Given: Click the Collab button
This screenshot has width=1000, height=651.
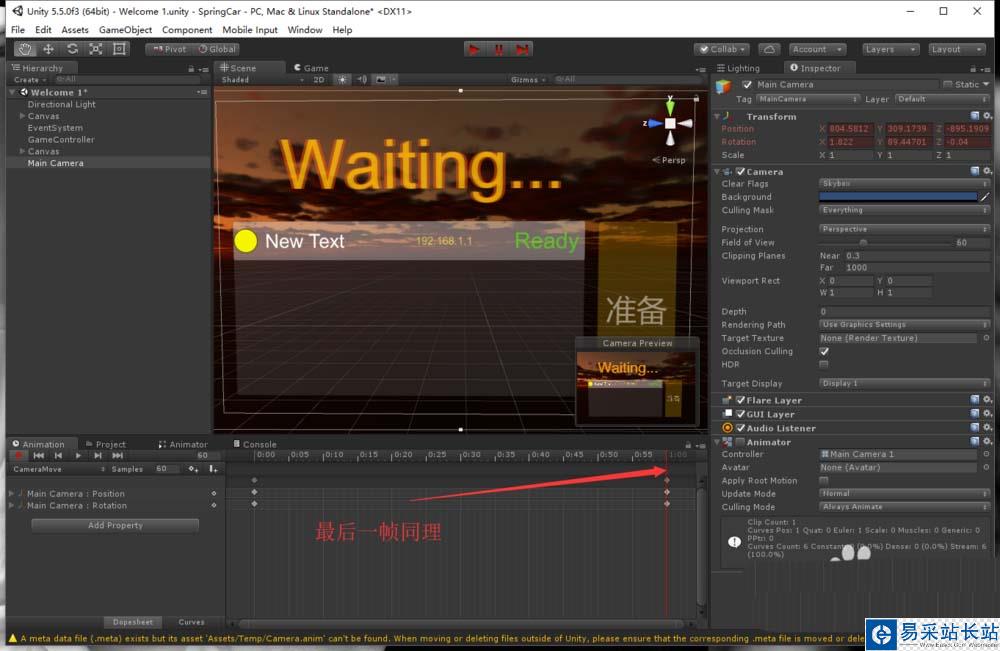Looking at the screenshot, I should point(723,49).
